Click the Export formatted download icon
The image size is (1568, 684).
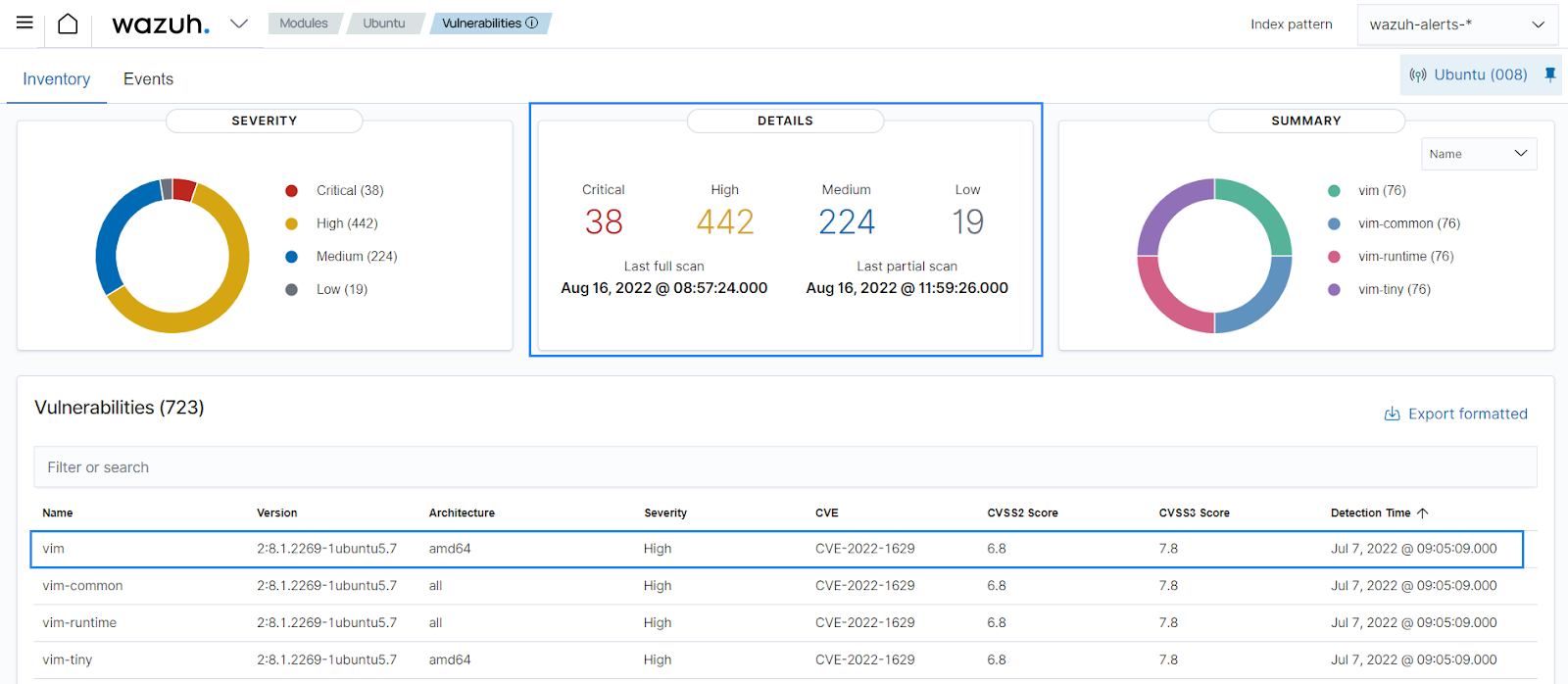tap(1392, 415)
